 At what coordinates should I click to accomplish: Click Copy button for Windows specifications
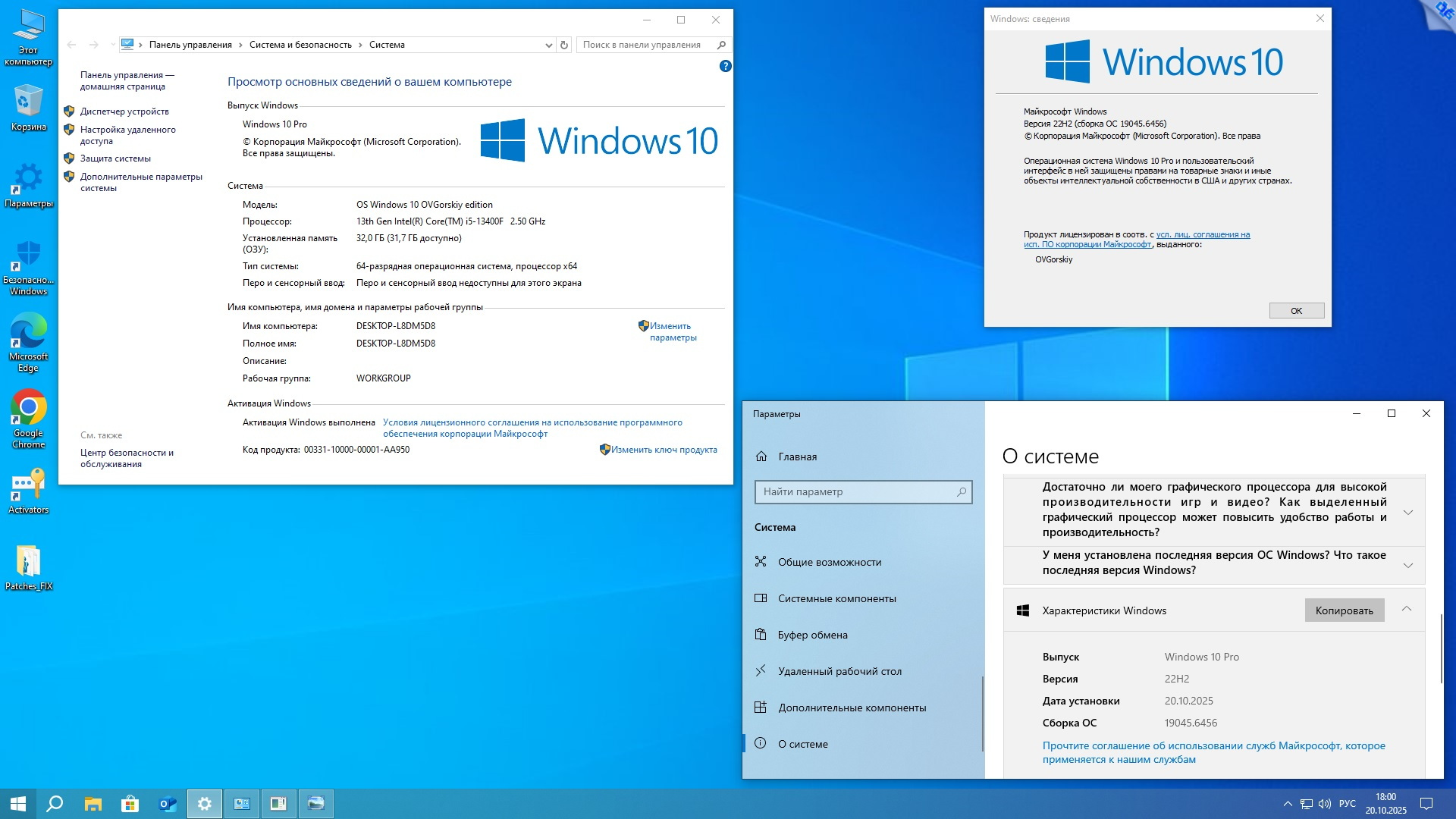click(1344, 610)
